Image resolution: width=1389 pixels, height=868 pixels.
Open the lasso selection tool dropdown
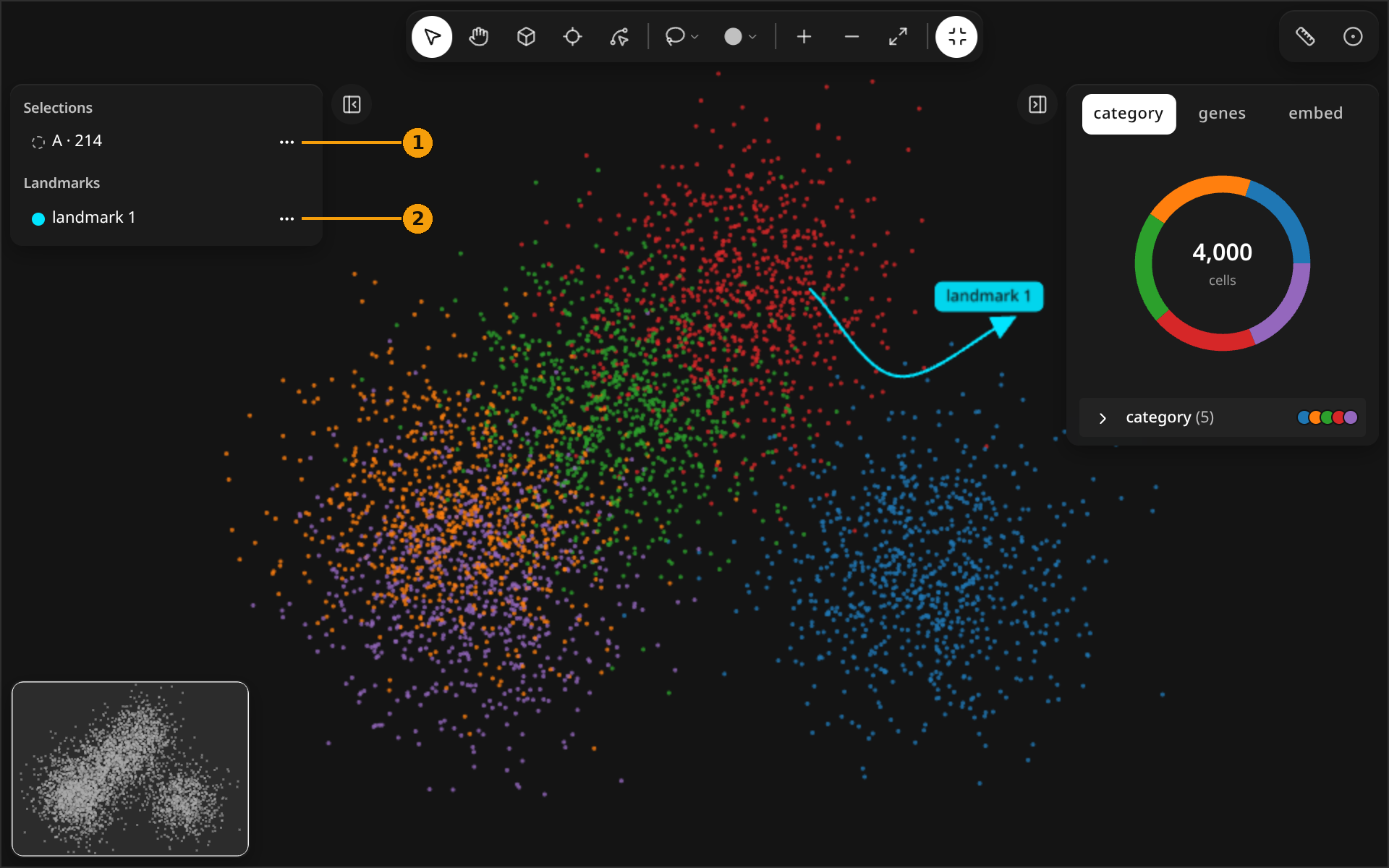tap(681, 37)
